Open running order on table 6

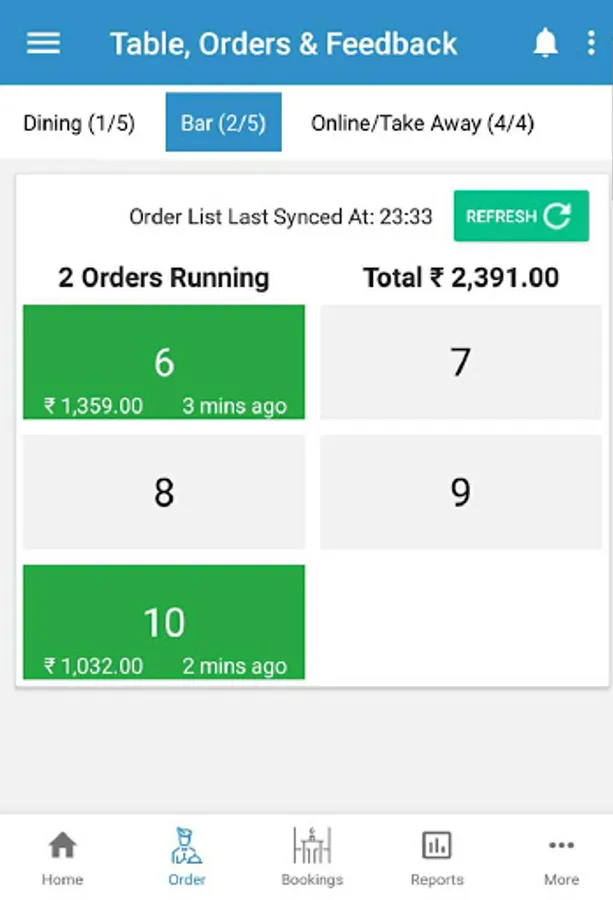(x=164, y=362)
